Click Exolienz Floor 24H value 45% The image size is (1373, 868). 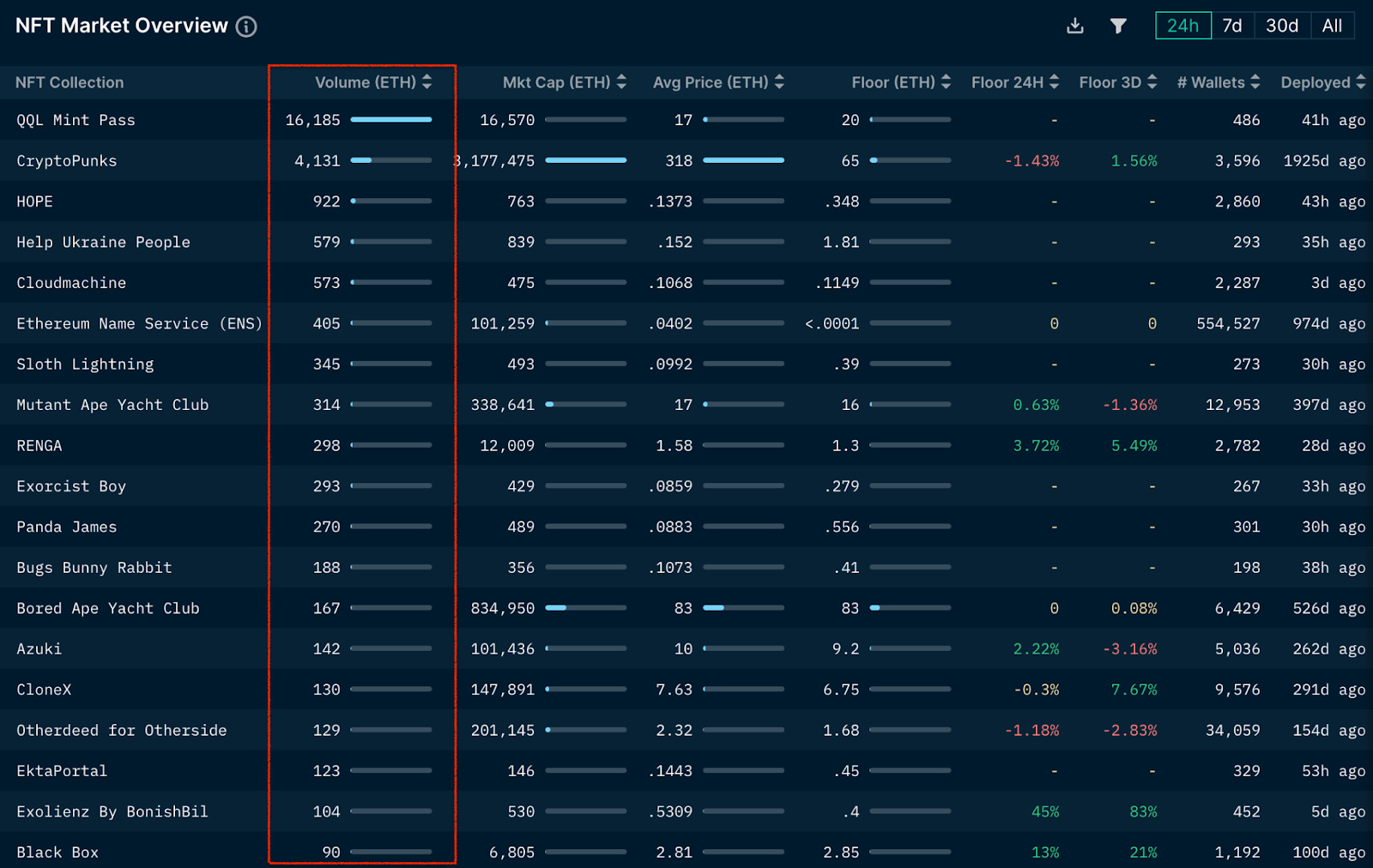pos(1045,811)
